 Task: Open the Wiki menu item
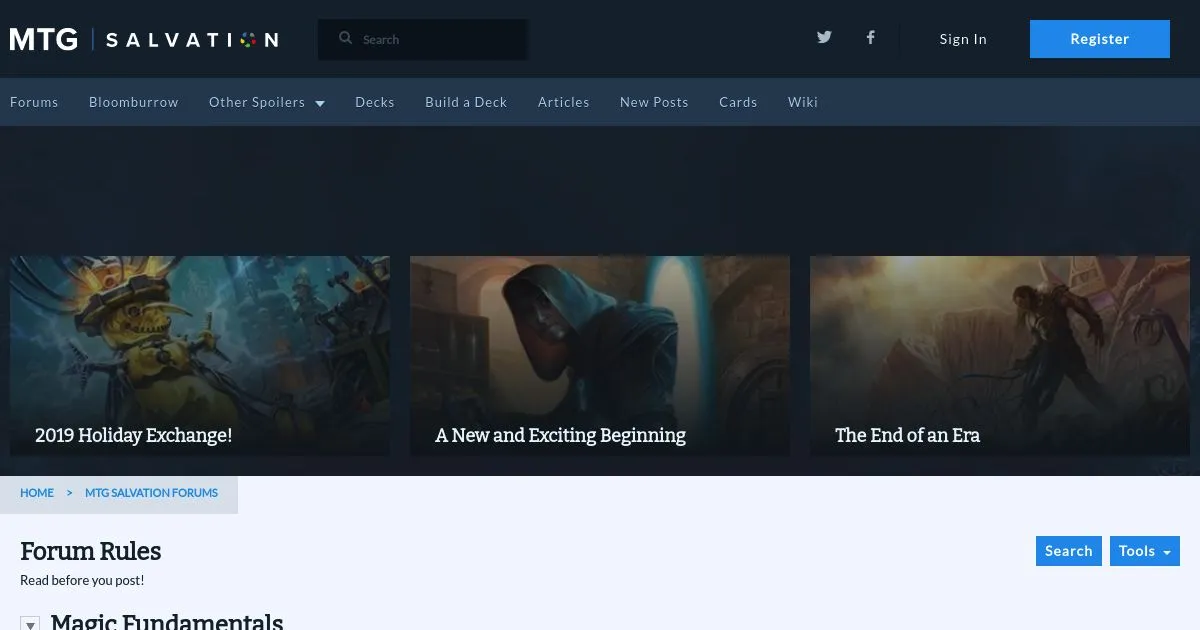click(x=803, y=102)
